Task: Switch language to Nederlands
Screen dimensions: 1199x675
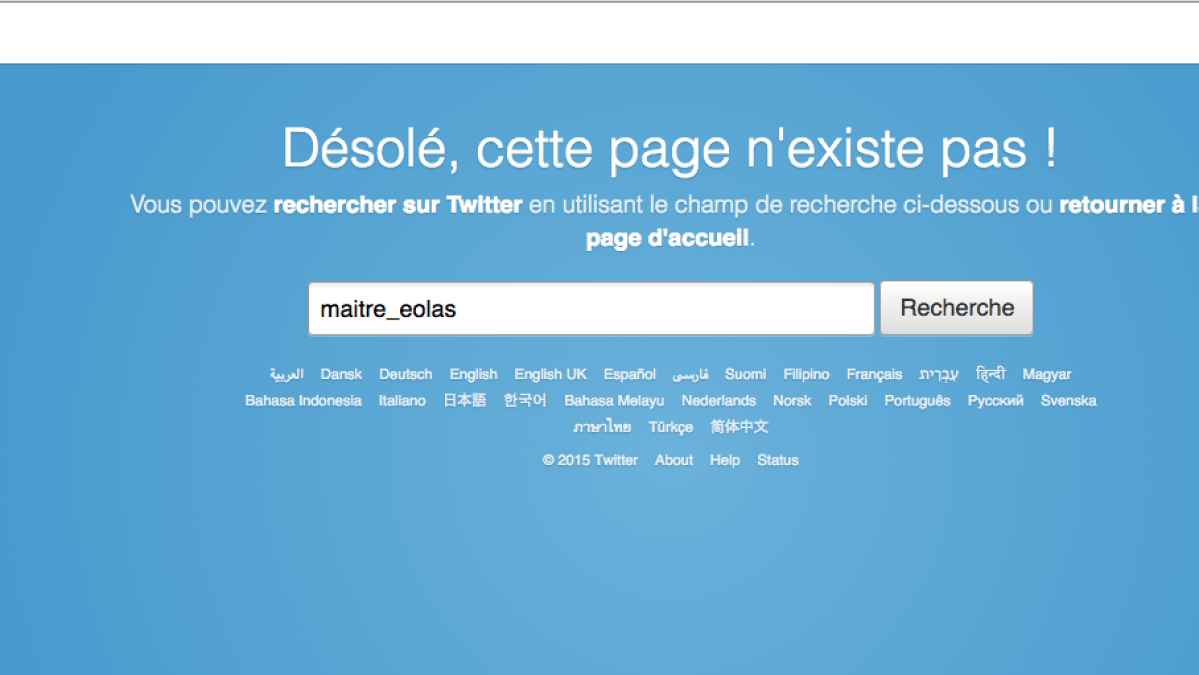Action: click(719, 401)
